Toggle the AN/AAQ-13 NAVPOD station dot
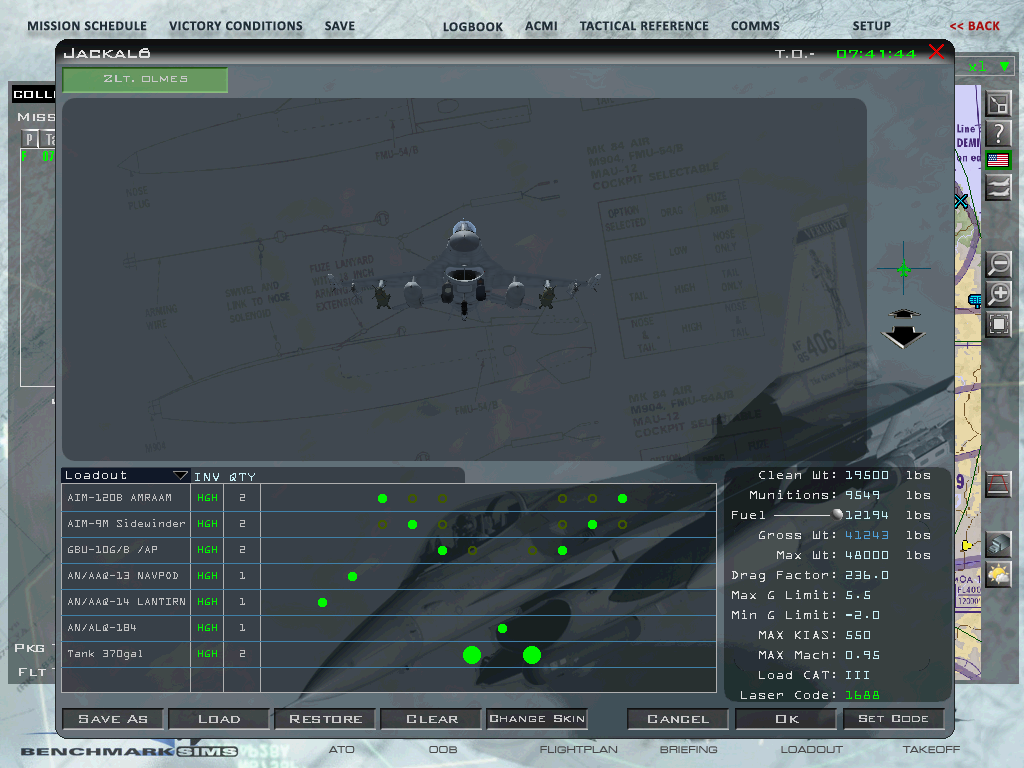Screen dimensions: 1024x768 [x=353, y=577]
